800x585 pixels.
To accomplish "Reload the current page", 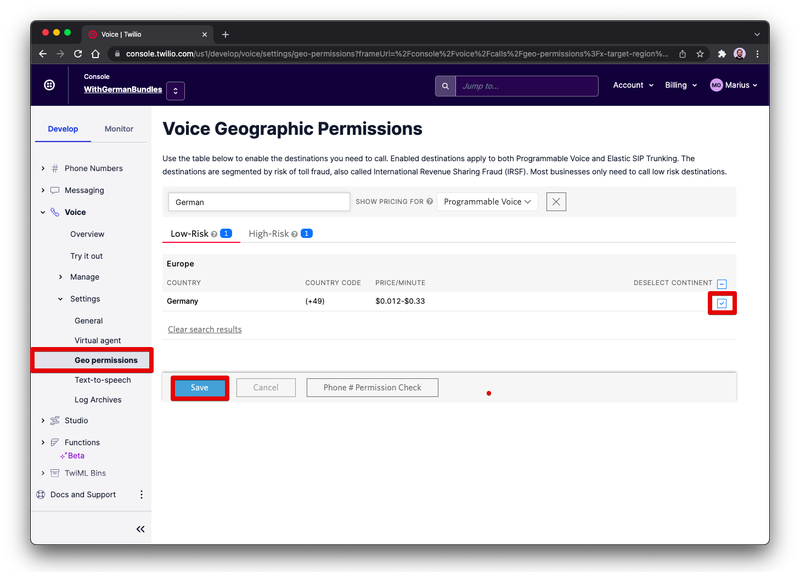I will [78, 54].
